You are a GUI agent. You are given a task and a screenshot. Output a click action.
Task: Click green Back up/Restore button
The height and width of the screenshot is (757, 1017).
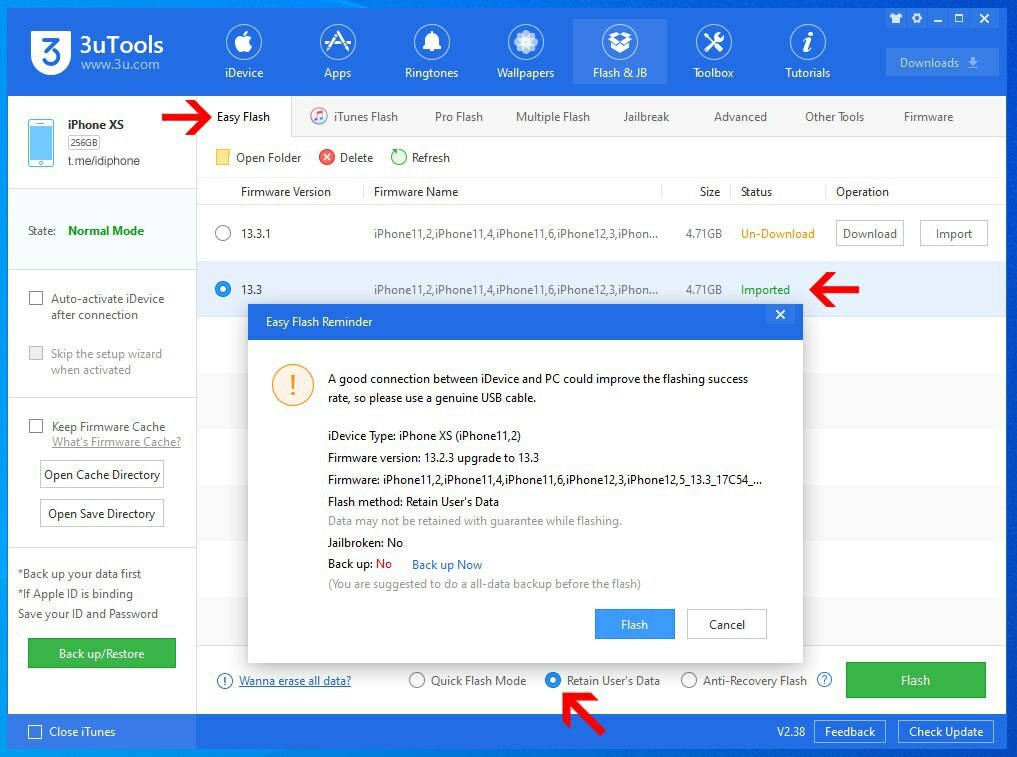(102, 653)
